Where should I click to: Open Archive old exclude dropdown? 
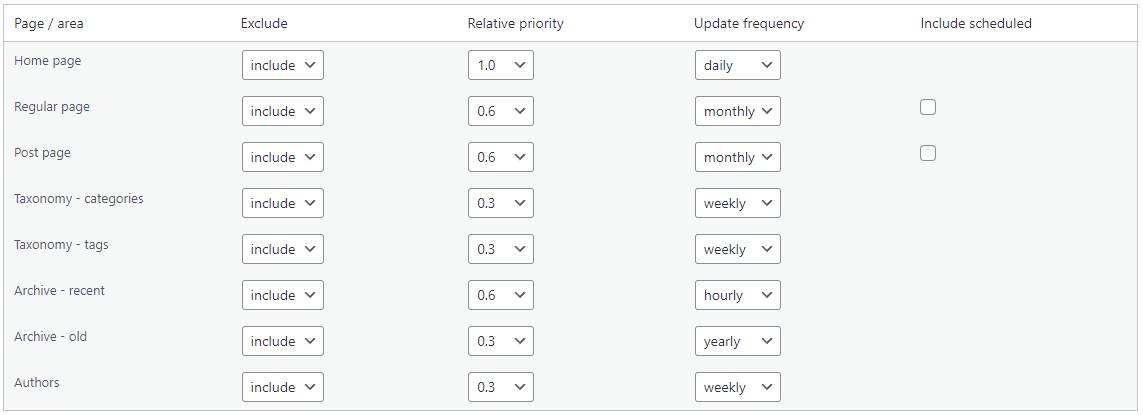coord(282,342)
